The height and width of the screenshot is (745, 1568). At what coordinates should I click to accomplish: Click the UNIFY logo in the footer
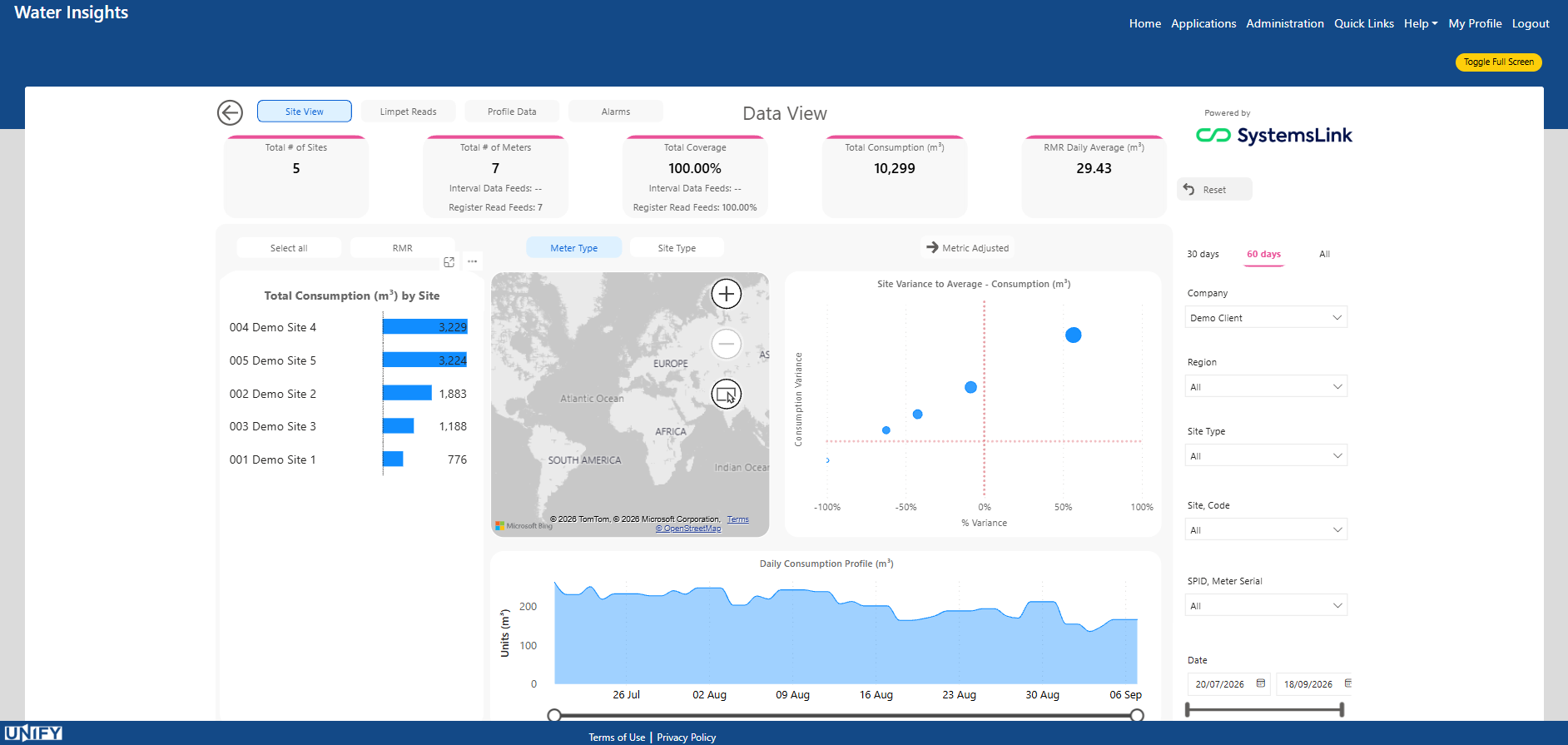point(33,733)
